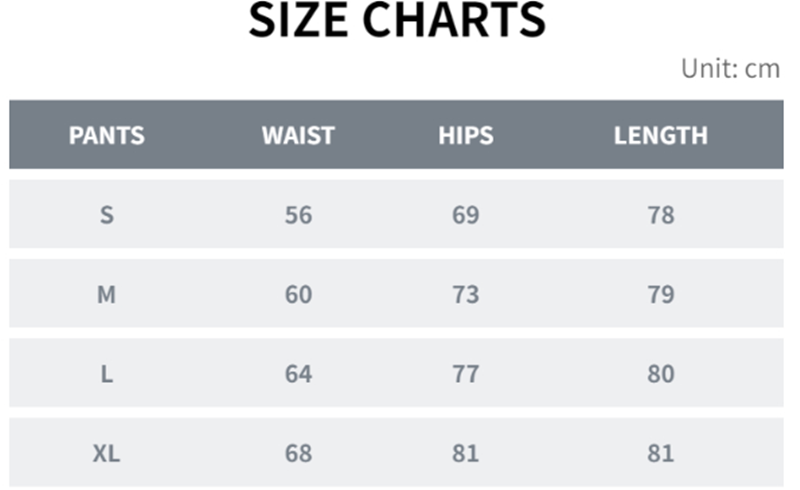Click length value 78 for size S

(660, 215)
